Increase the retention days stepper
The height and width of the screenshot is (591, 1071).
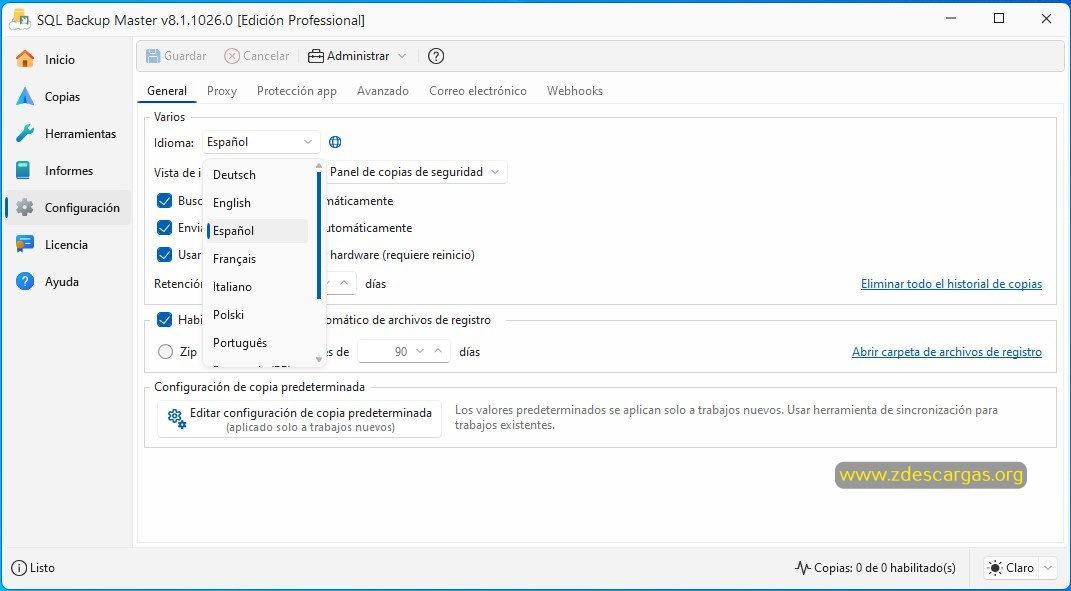point(345,283)
